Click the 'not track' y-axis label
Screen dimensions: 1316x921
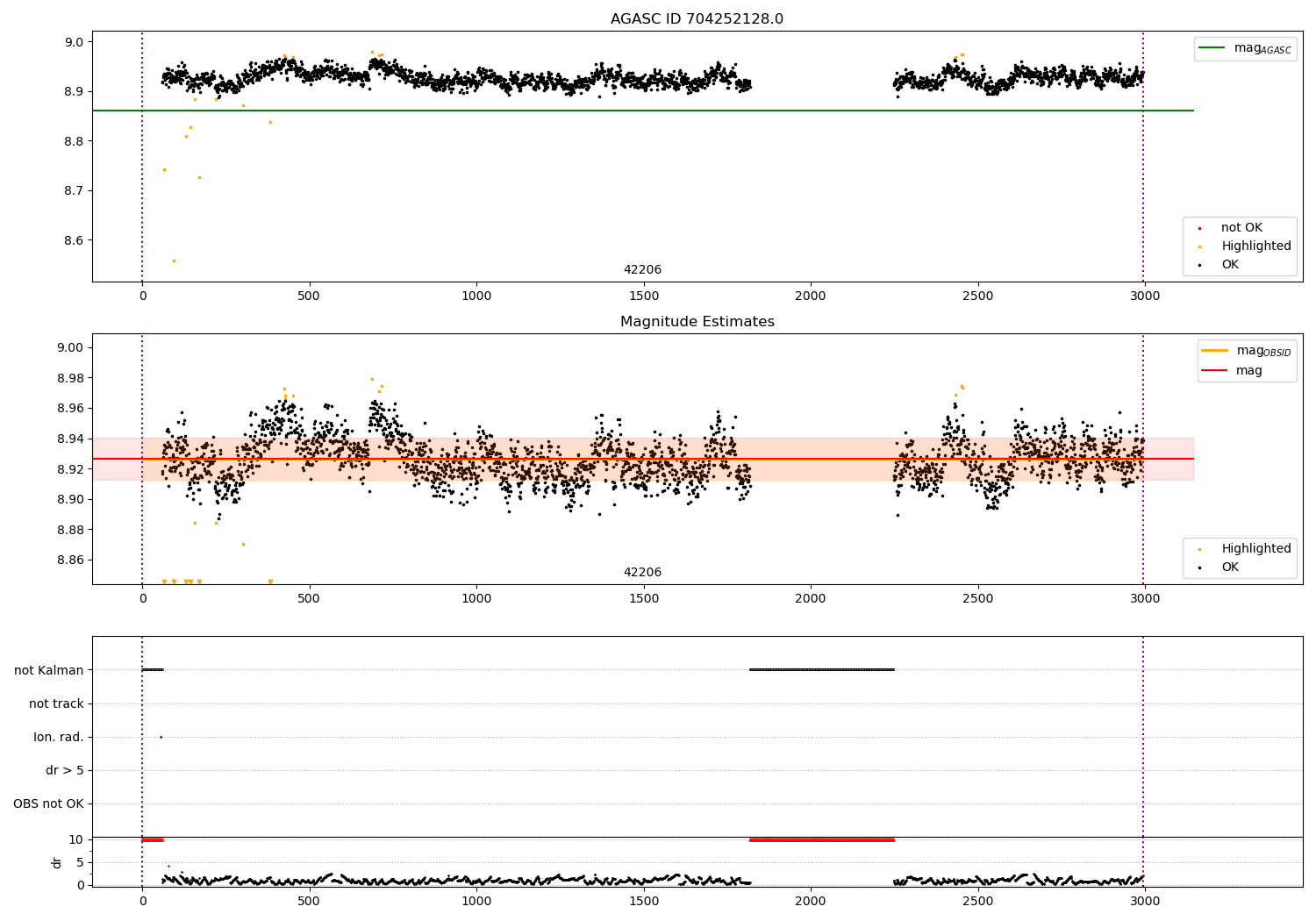tap(56, 703)
